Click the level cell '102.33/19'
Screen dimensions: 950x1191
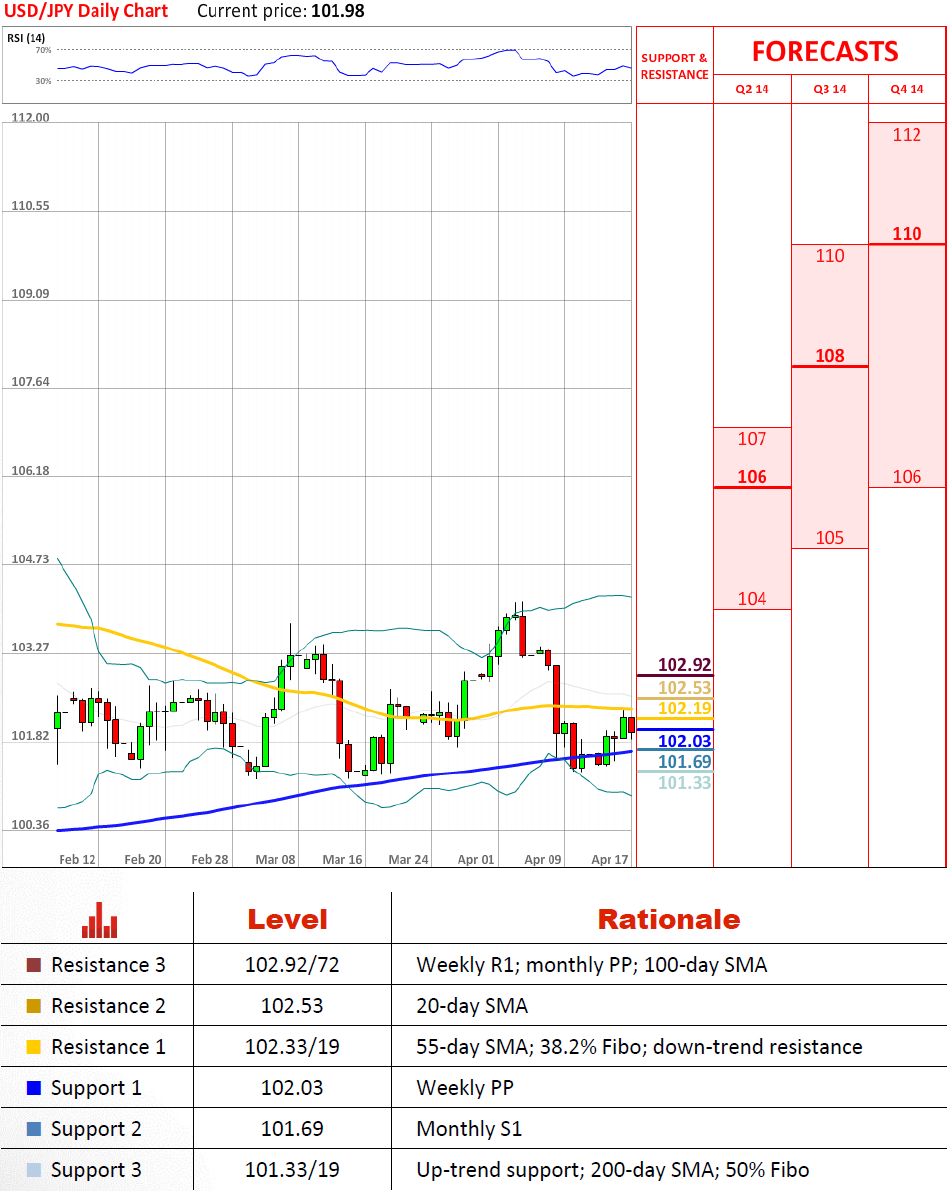(x=292, y=1047)
